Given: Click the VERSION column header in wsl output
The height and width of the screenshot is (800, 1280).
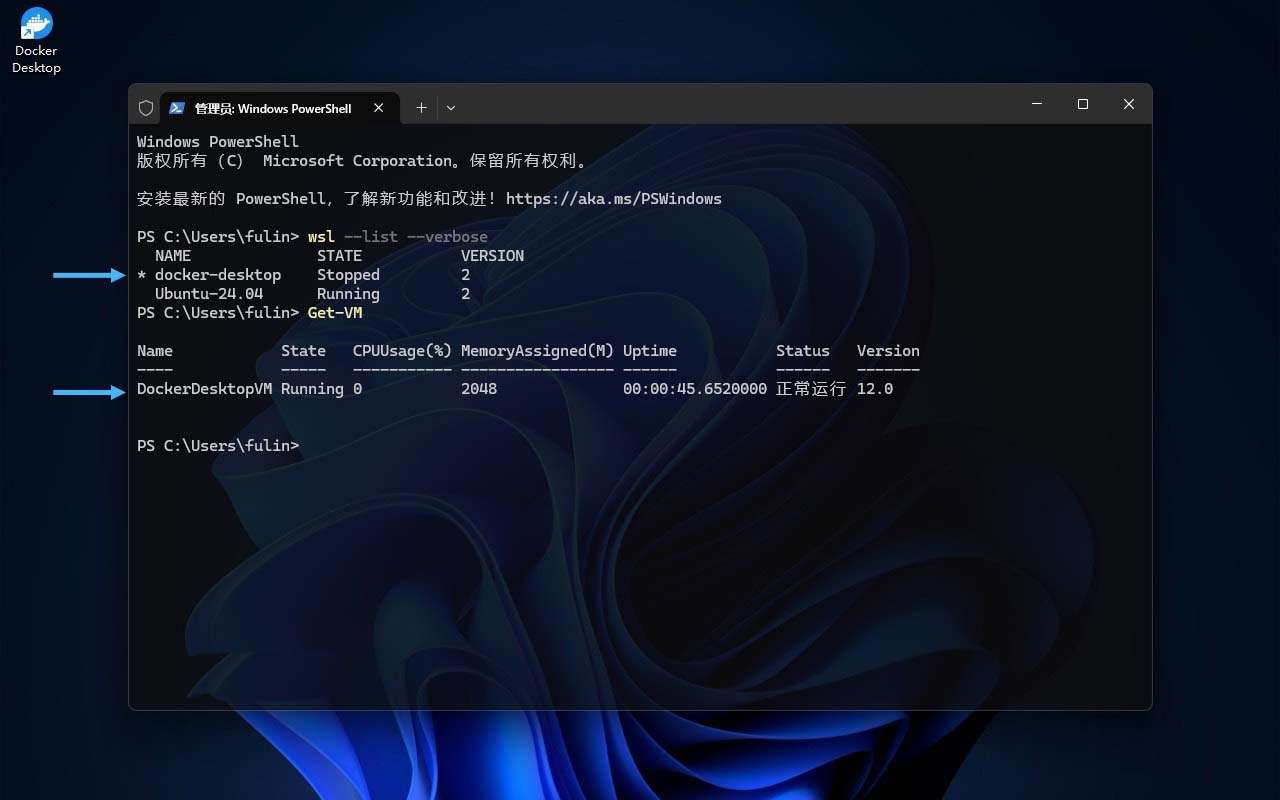Looking at the screenshot, I should [x=492, y=256].
